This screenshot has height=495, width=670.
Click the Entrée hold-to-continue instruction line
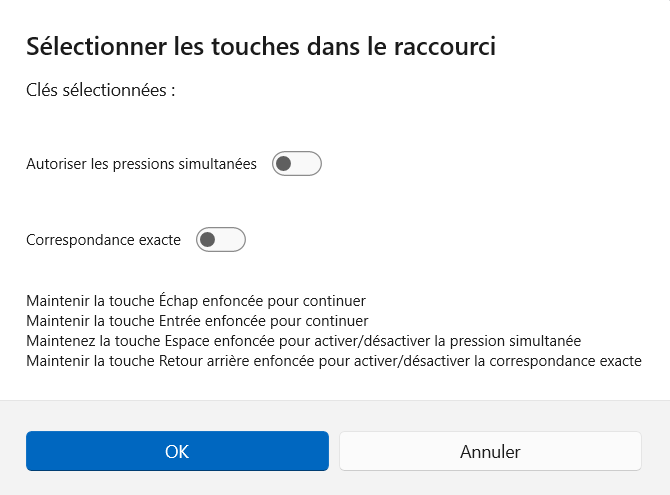pos(198,321)
